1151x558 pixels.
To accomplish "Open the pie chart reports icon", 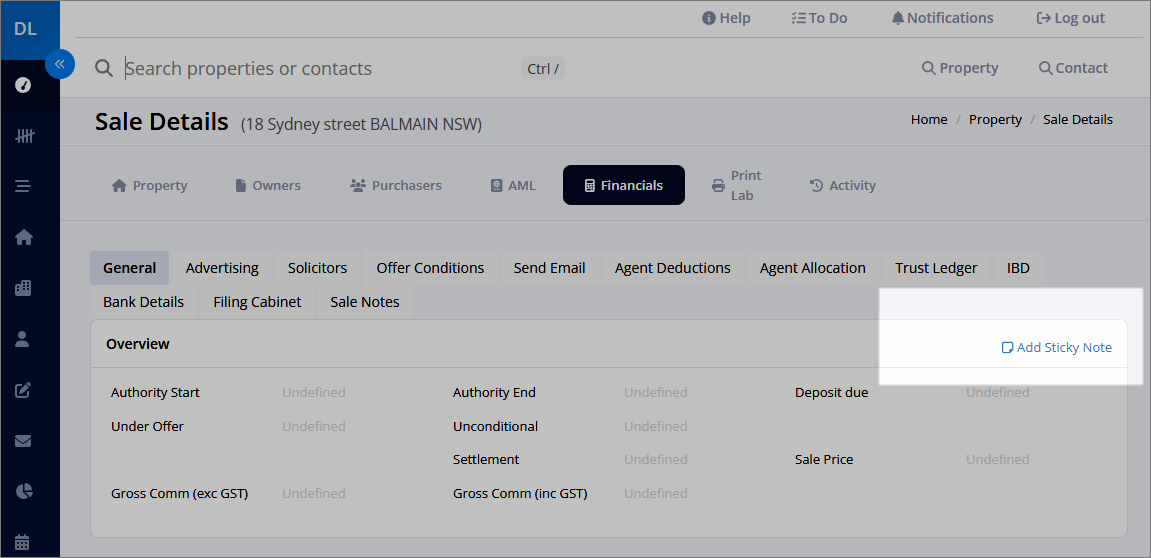I will [23, 491].
